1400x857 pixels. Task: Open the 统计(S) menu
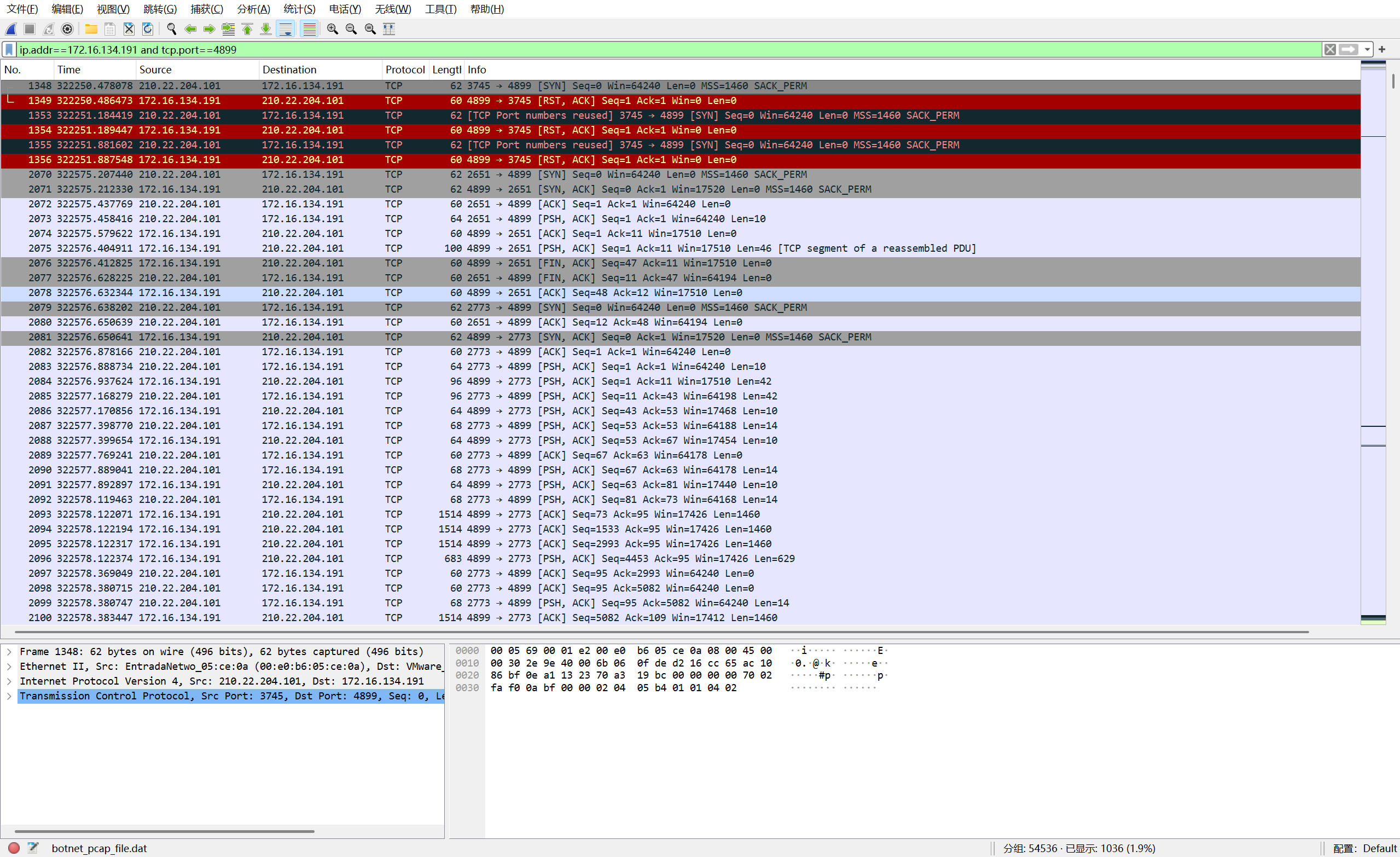pos(299,9)
